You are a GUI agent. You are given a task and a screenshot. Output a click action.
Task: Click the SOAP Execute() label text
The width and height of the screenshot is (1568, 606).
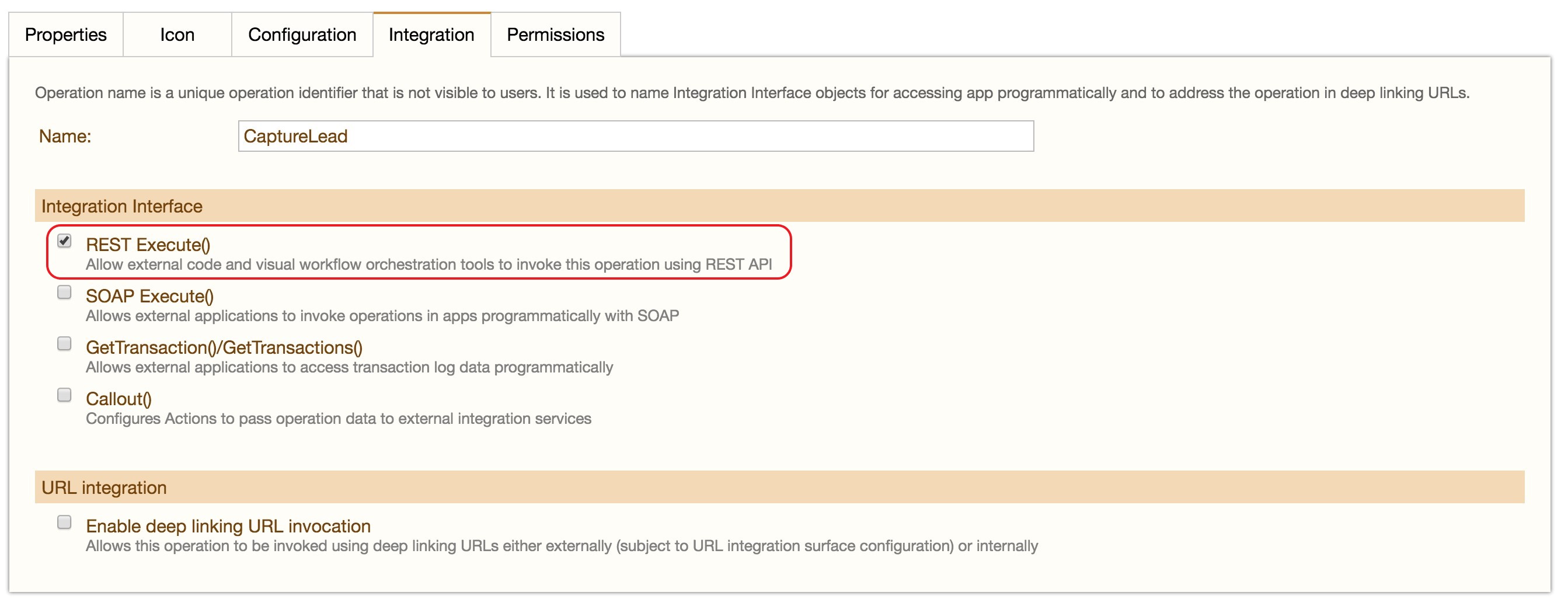tap(150, 296)
